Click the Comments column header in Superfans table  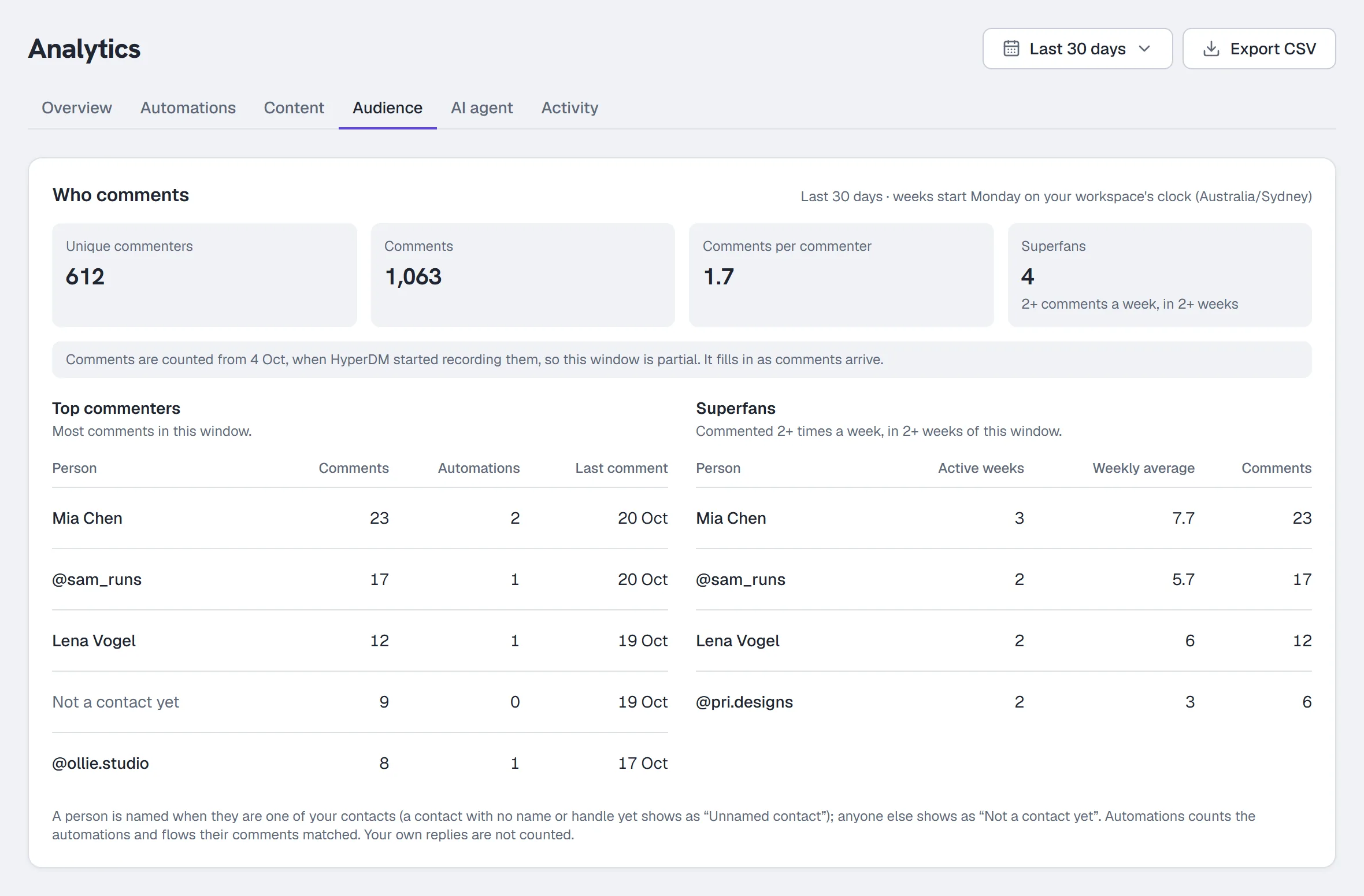1277,468
